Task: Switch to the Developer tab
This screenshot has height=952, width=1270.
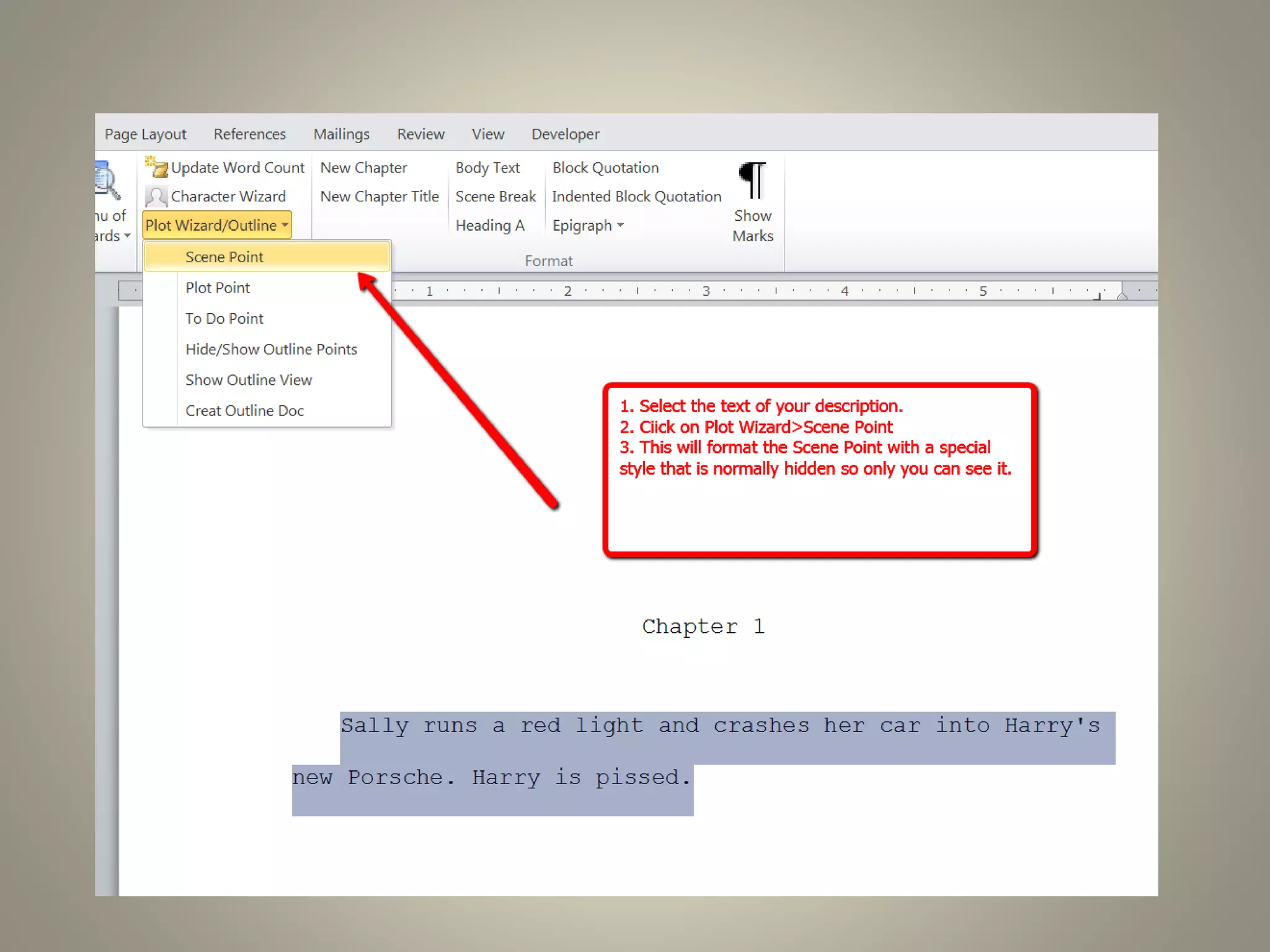Action: tap(565, 134)
